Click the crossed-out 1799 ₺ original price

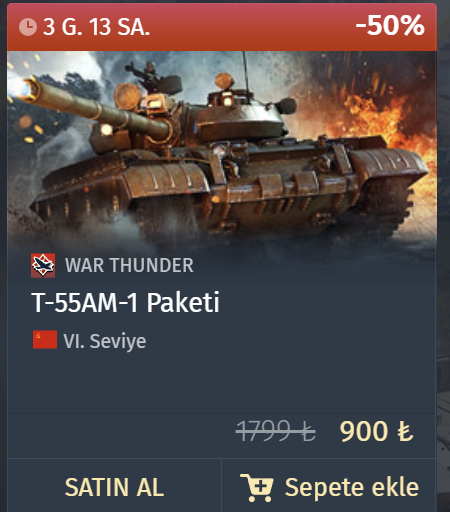pos(275,431)
